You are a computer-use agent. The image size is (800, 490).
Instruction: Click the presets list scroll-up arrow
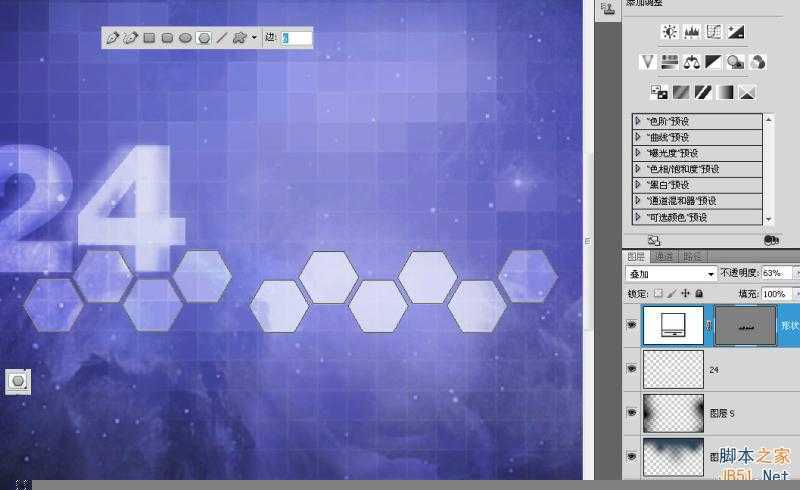(x=769, y=120)
